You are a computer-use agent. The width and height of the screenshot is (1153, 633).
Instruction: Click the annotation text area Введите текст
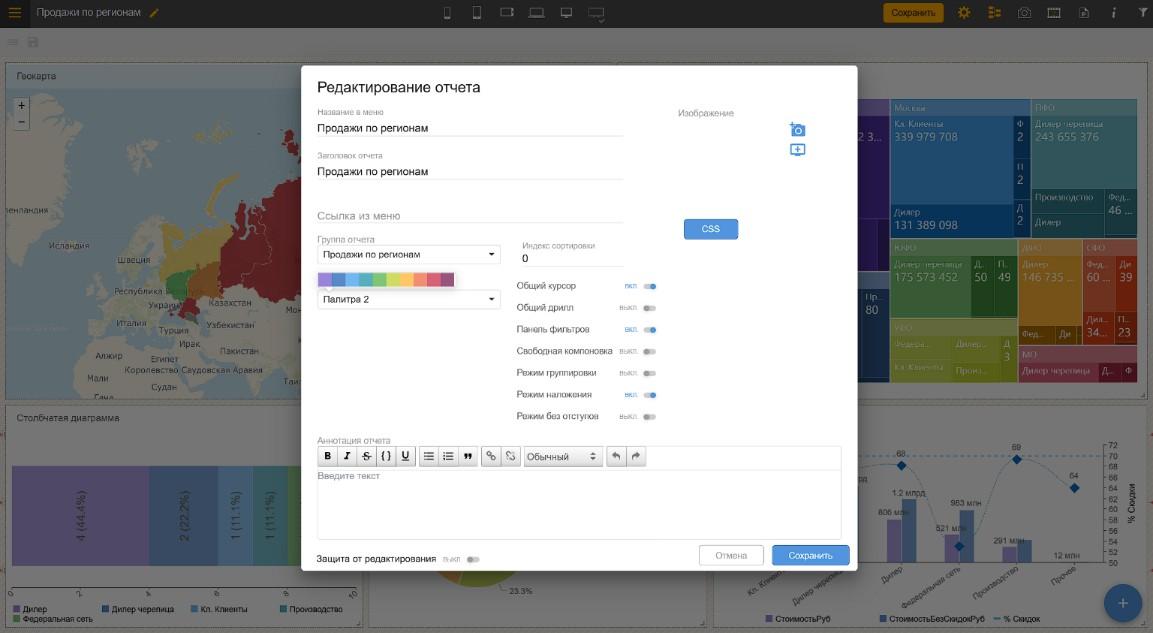point(579,504)
